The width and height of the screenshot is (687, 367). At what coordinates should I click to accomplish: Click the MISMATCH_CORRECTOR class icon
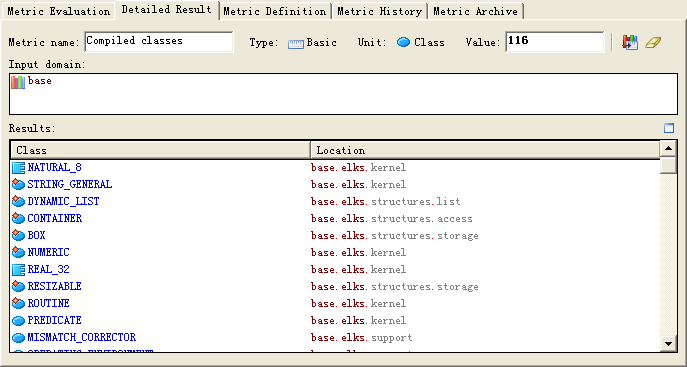pyautogui.click(x=18, y=338)
